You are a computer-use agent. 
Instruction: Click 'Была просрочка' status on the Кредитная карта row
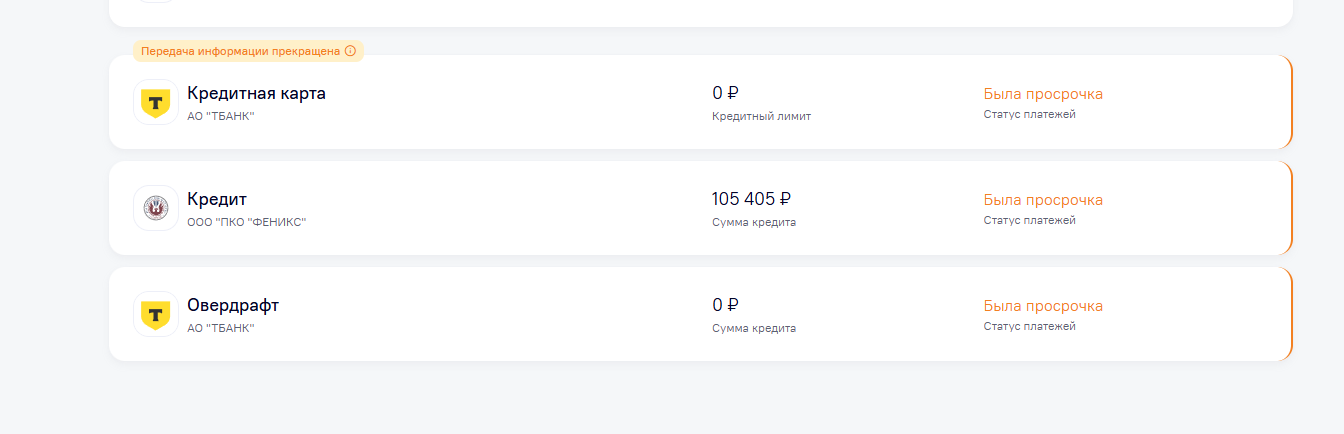tap(1043, 94)
